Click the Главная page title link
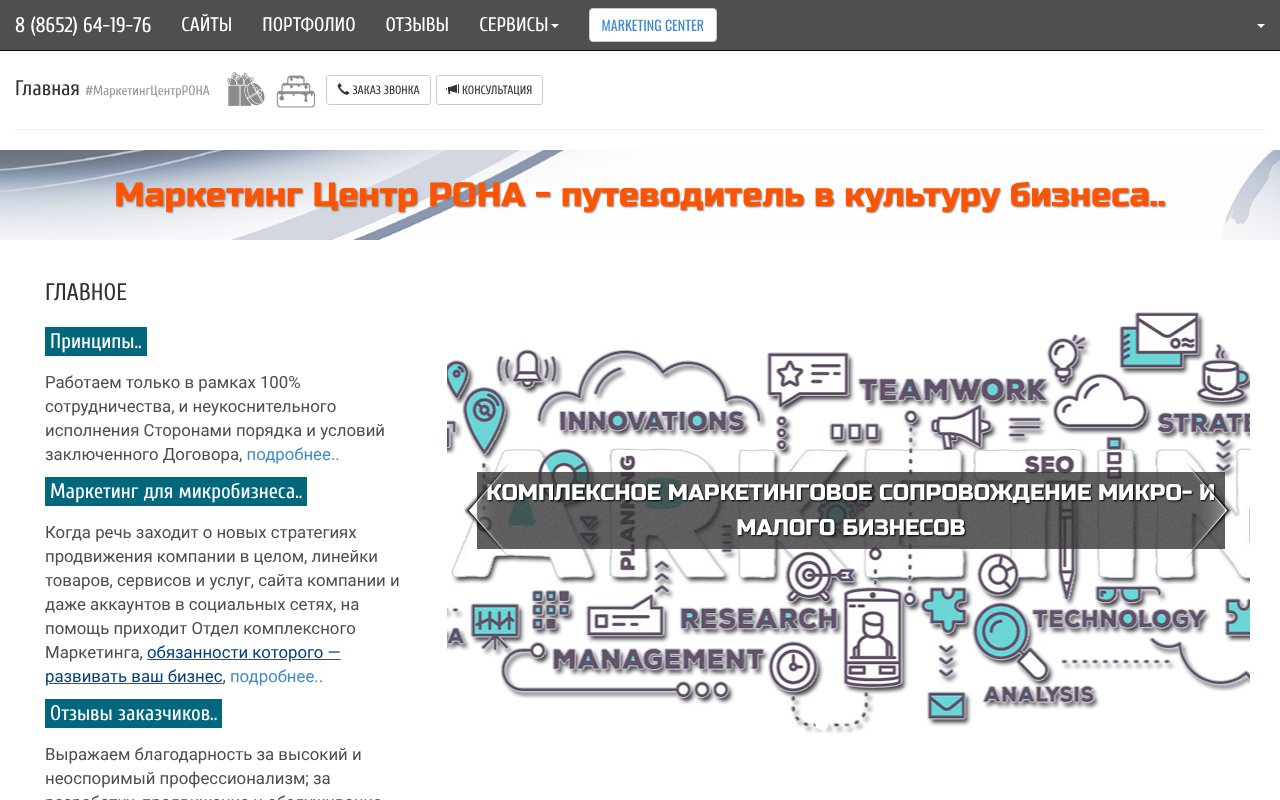The width and height of the screenshot is (1280, 800). 47,89
